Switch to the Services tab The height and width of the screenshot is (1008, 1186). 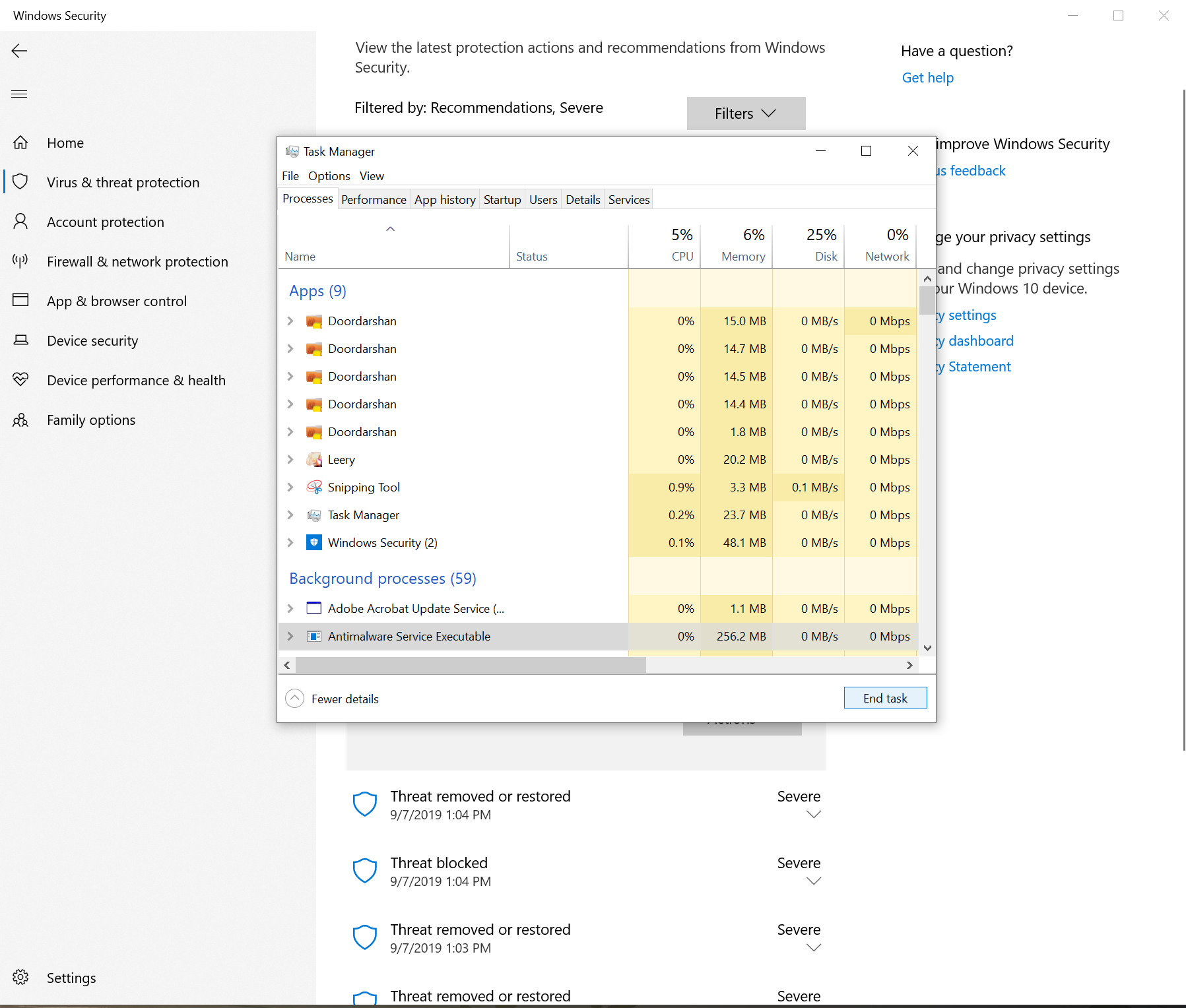pos(629,199)
